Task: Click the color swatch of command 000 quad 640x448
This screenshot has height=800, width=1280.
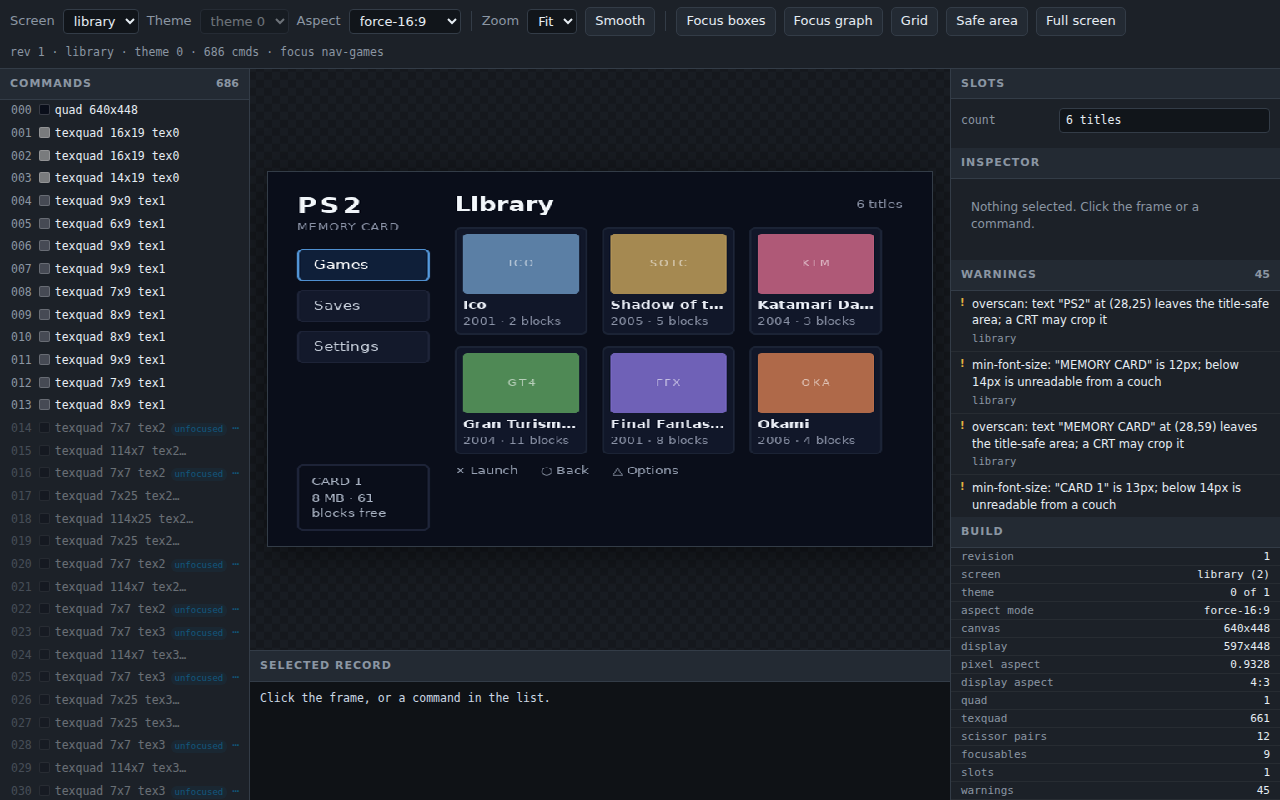Action: click(44, 110)
